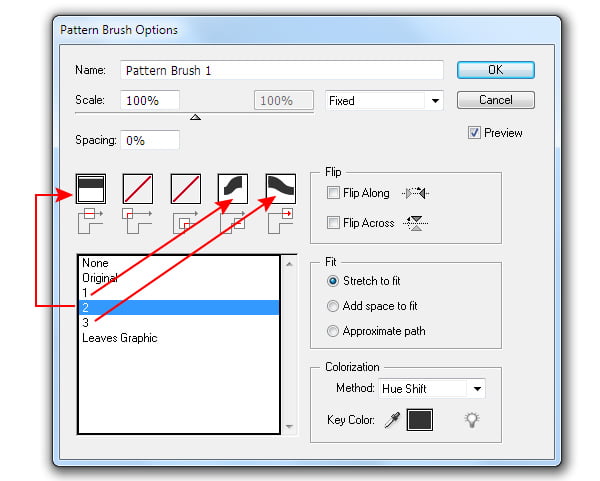Open the colorization Method dropdown
Viewport: 600px width, 481px height.
tap(432, 389)
